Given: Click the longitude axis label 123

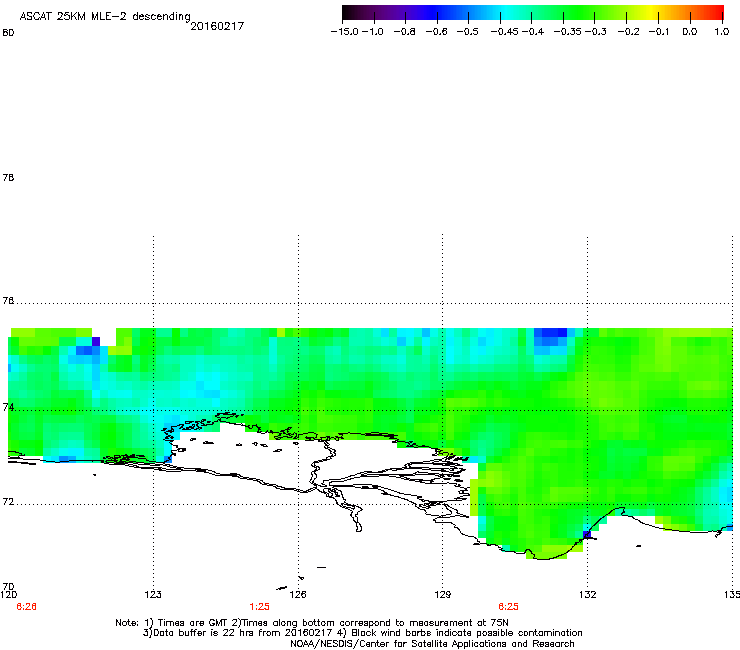Looking at the screenshot, I should [x=153, y=594].
